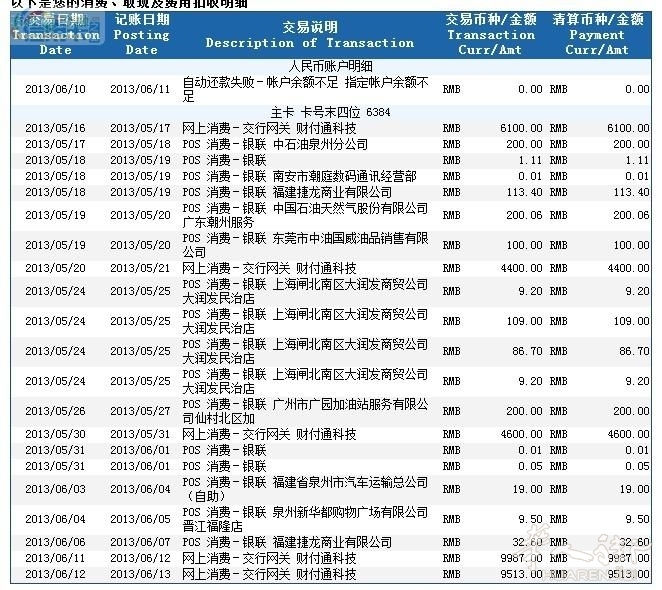Screen dimensions: 662x590
Task: Click transaction date 2013/05/16
Action: [x=55, y=128]
